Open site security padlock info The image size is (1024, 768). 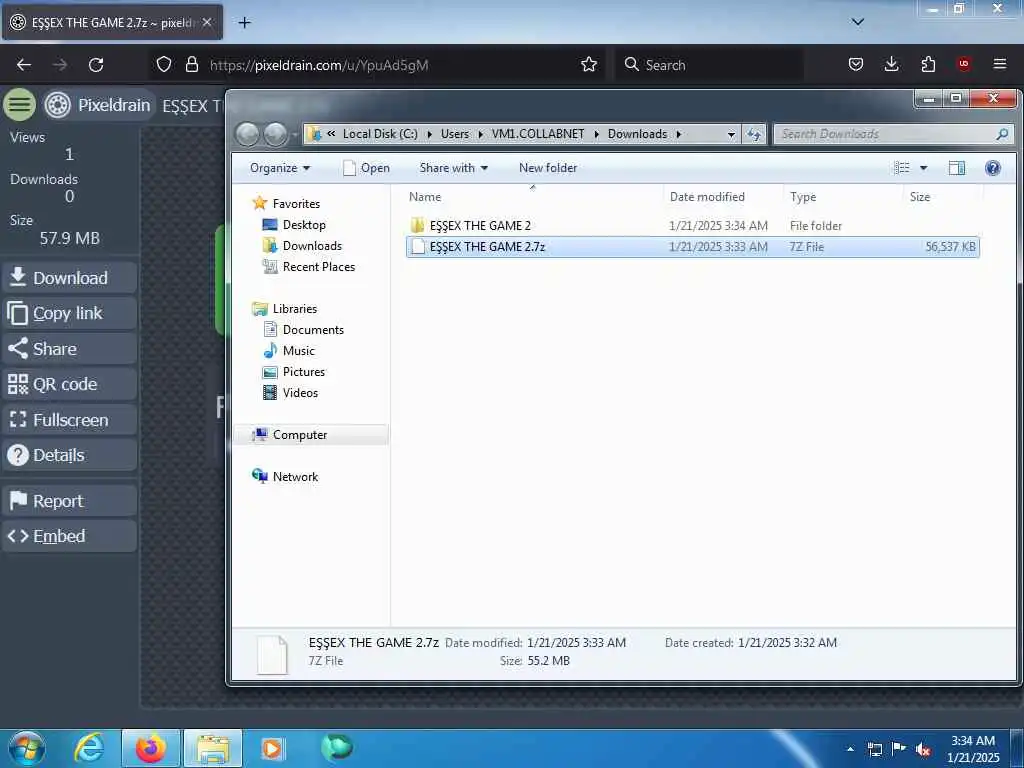(x=191, y=65)
